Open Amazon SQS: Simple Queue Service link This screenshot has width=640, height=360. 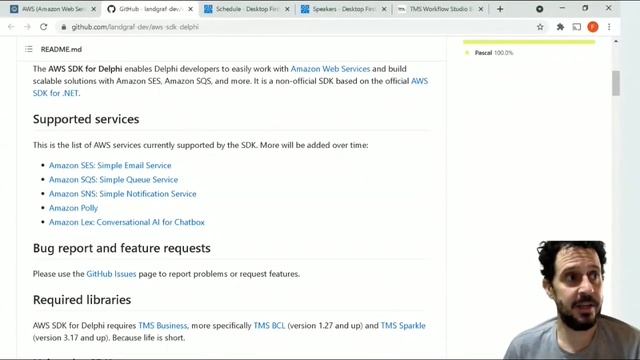pos(113,180)
